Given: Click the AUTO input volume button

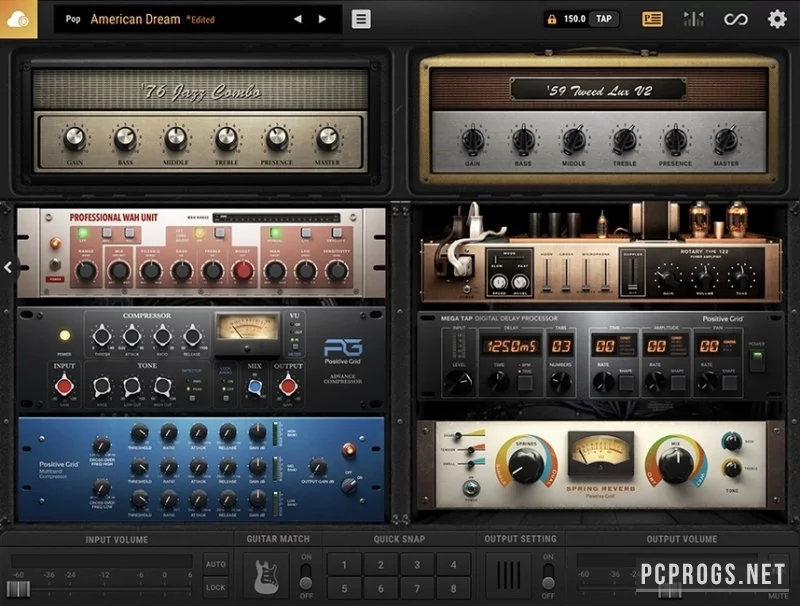Looking at the screenshot, I should (x=215, y=564).
